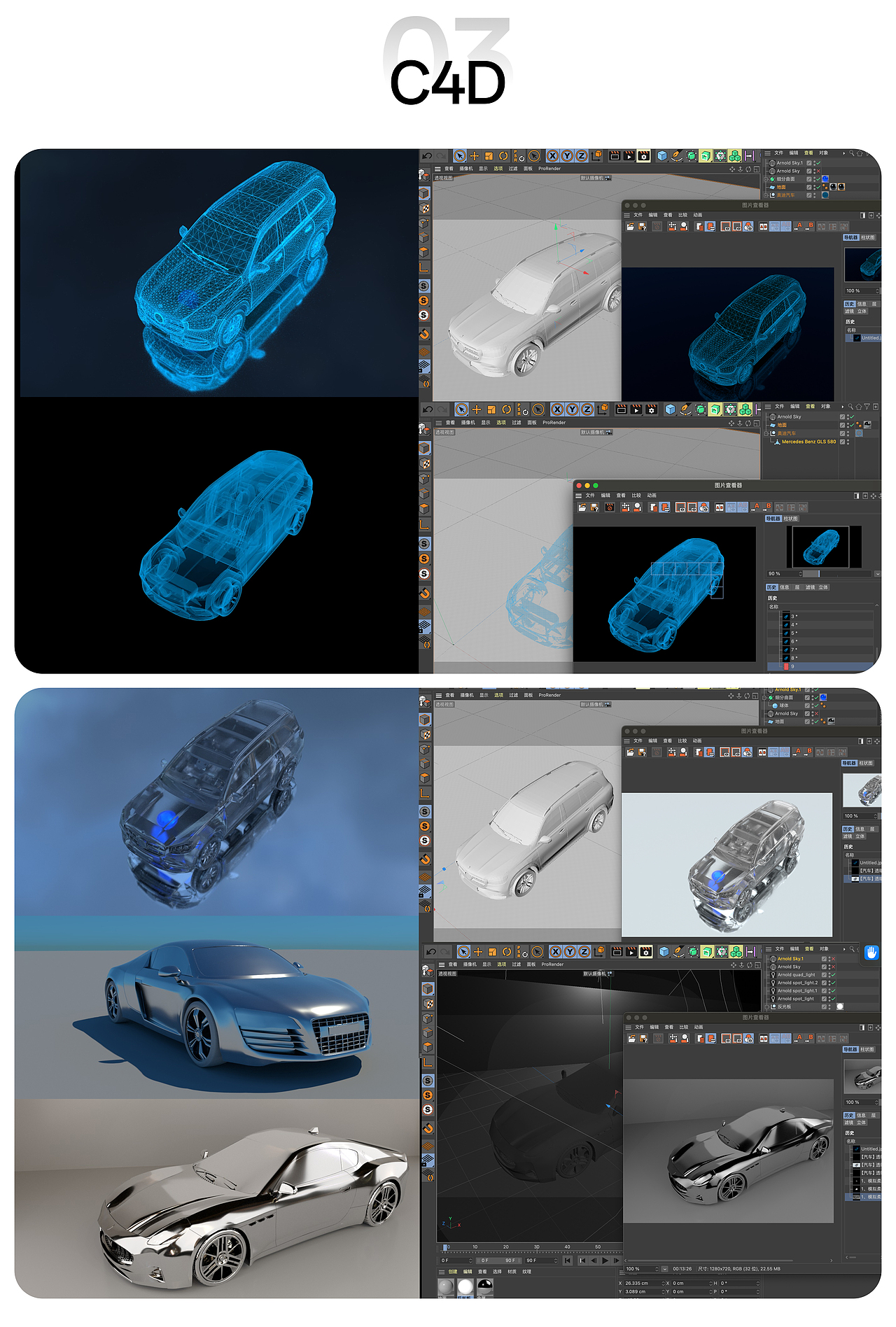Click Render View clapboard in chrome car screenshot

point(617,951)
